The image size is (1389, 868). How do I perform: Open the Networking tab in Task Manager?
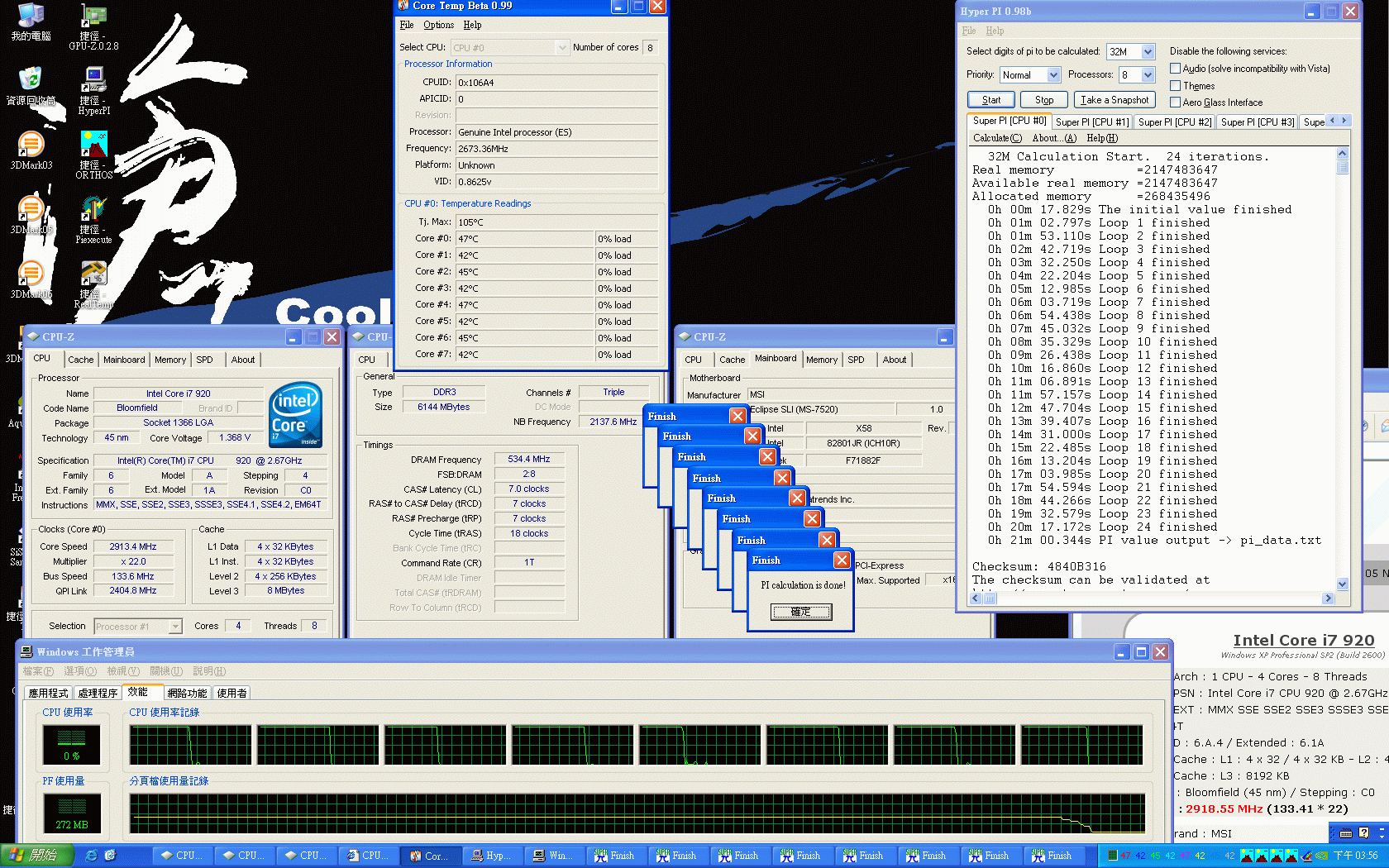click(x=187, y=693)
